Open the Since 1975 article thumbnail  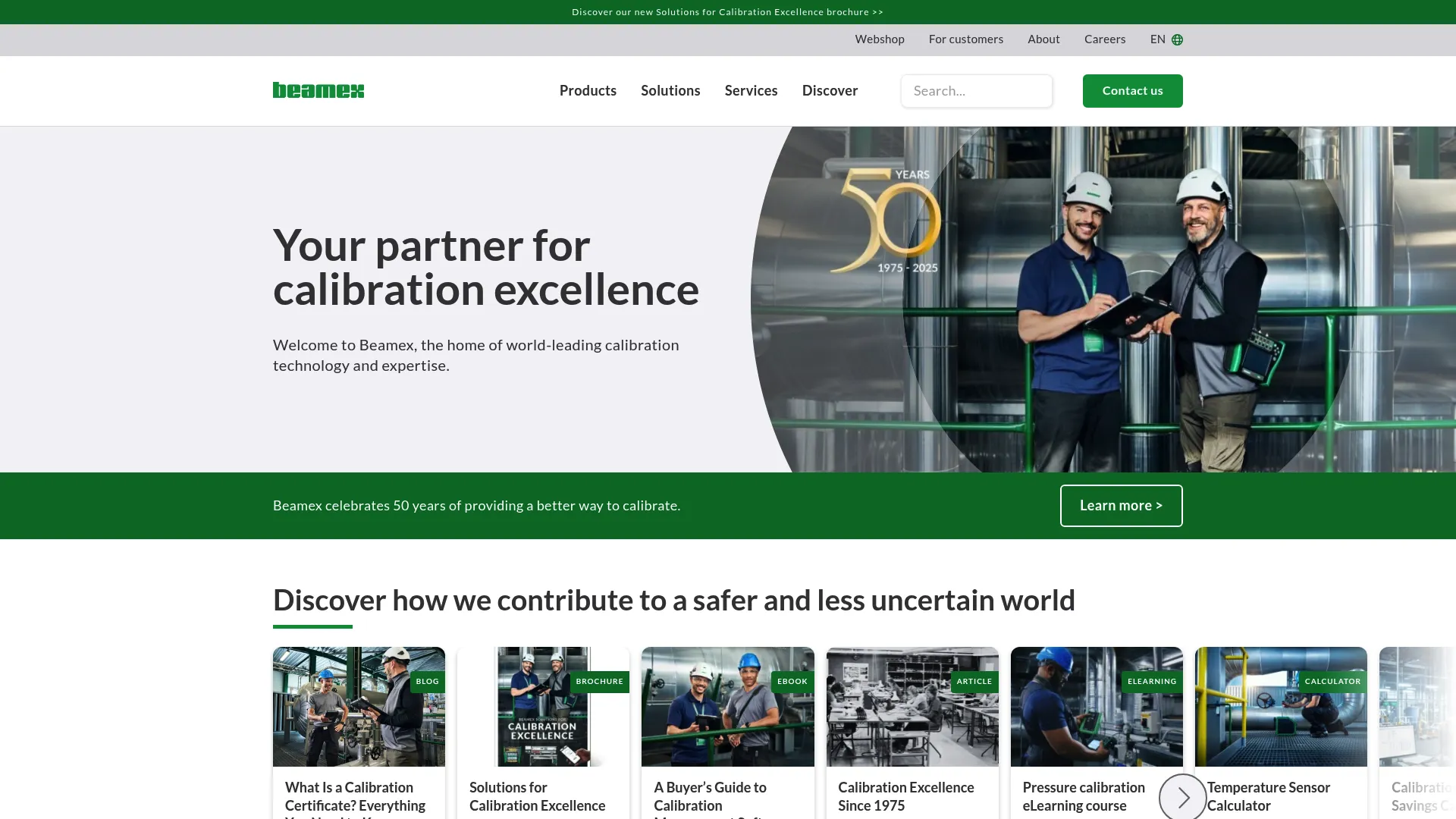tap(912, 707)
